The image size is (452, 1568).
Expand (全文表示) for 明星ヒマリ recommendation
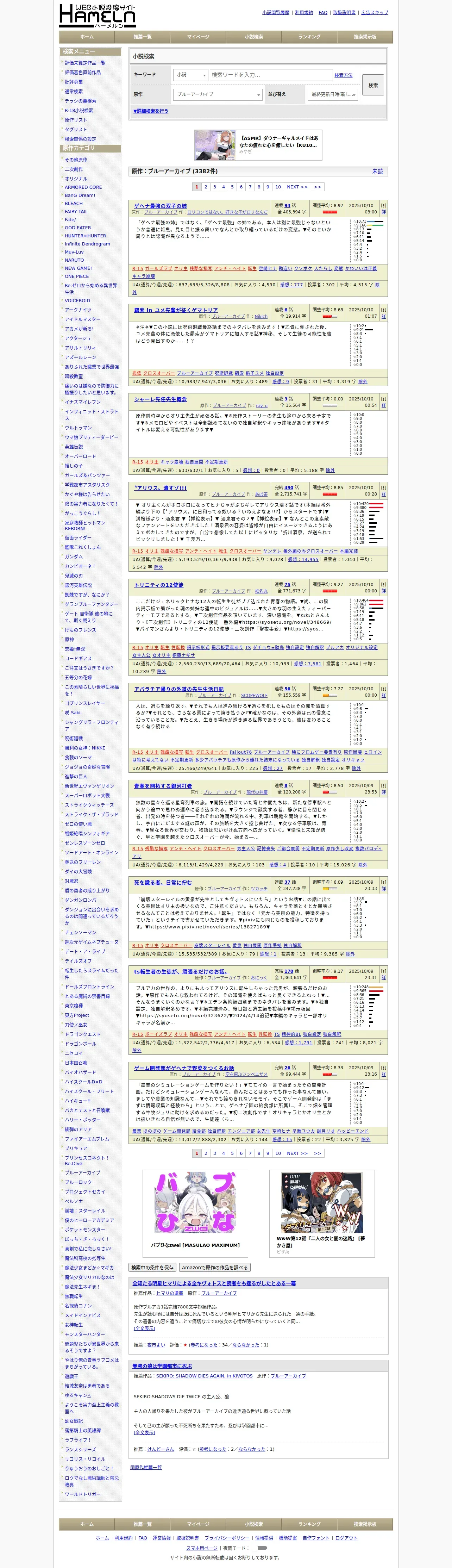pos(144,1329)
